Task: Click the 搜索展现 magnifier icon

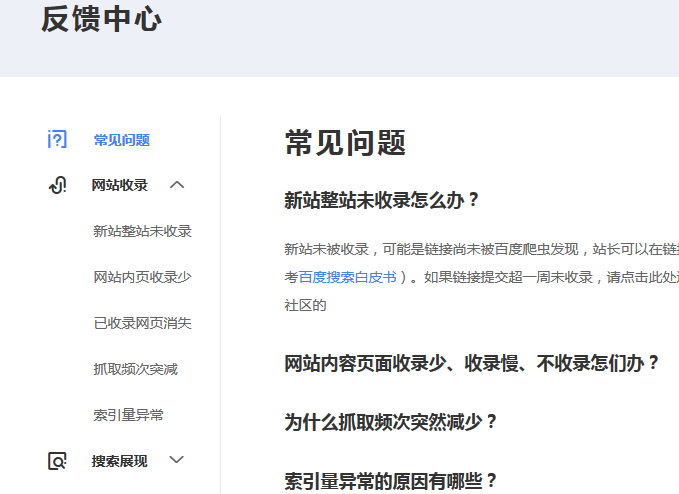Action: (x=57, y=461)
